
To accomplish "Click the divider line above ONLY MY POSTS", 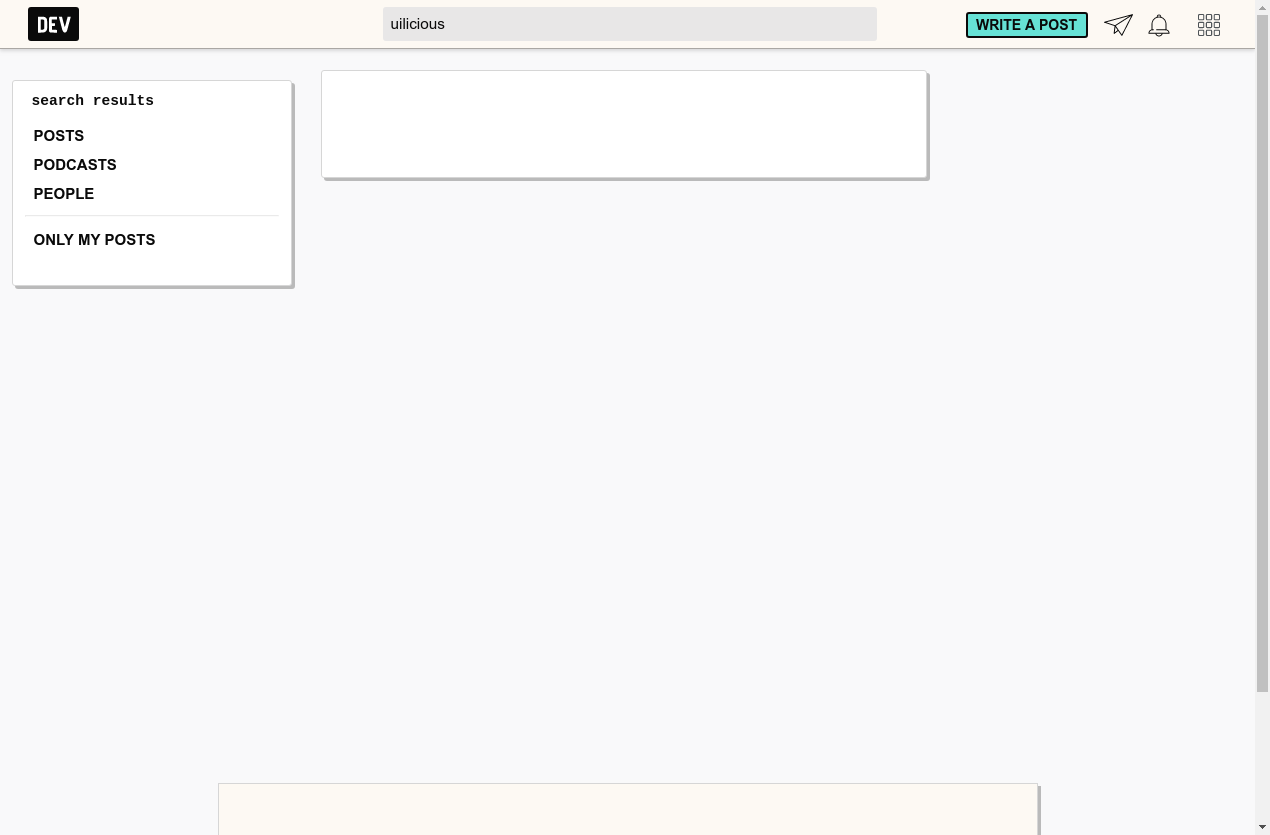I will coord(152,215).
